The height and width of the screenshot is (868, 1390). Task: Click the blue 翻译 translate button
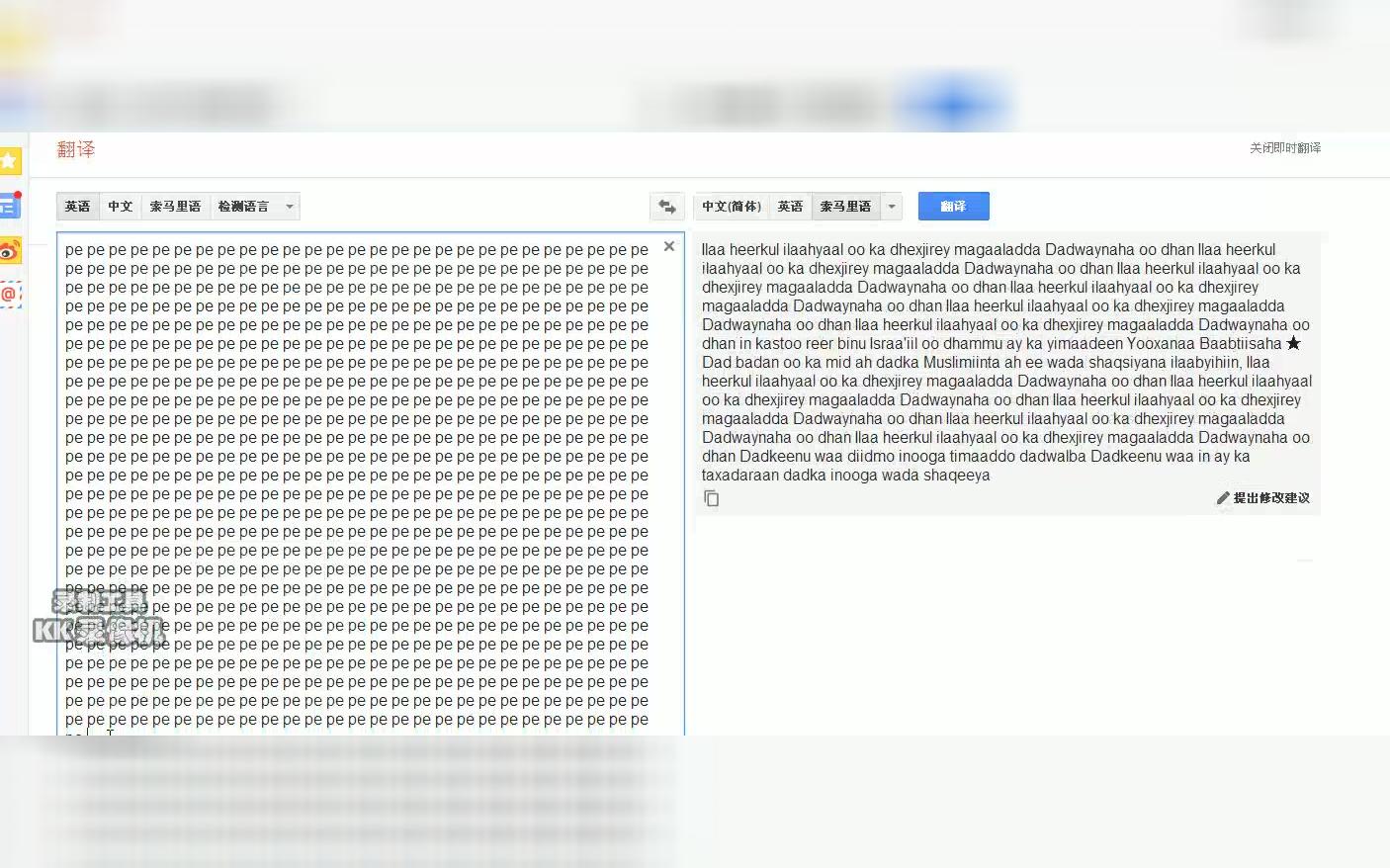(954, 207)
